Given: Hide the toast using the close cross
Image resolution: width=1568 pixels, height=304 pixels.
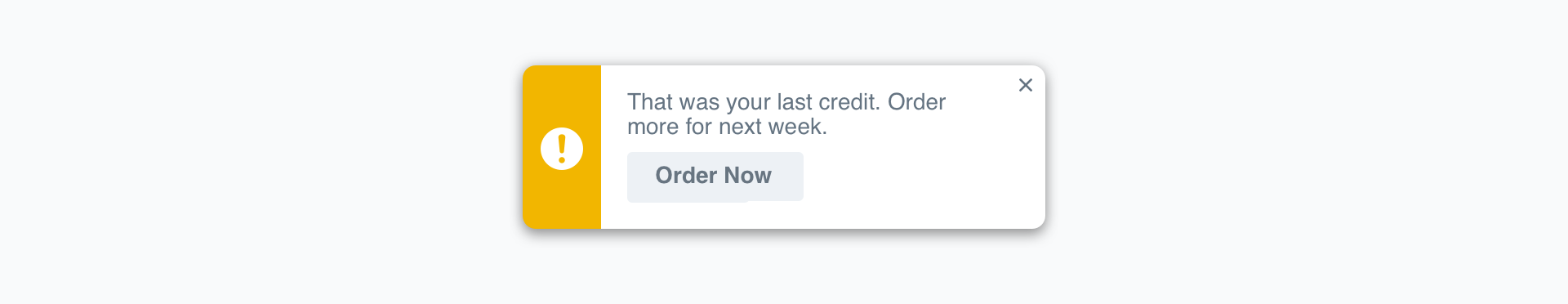Looking at the screenshot, I should pos(1026,85).
